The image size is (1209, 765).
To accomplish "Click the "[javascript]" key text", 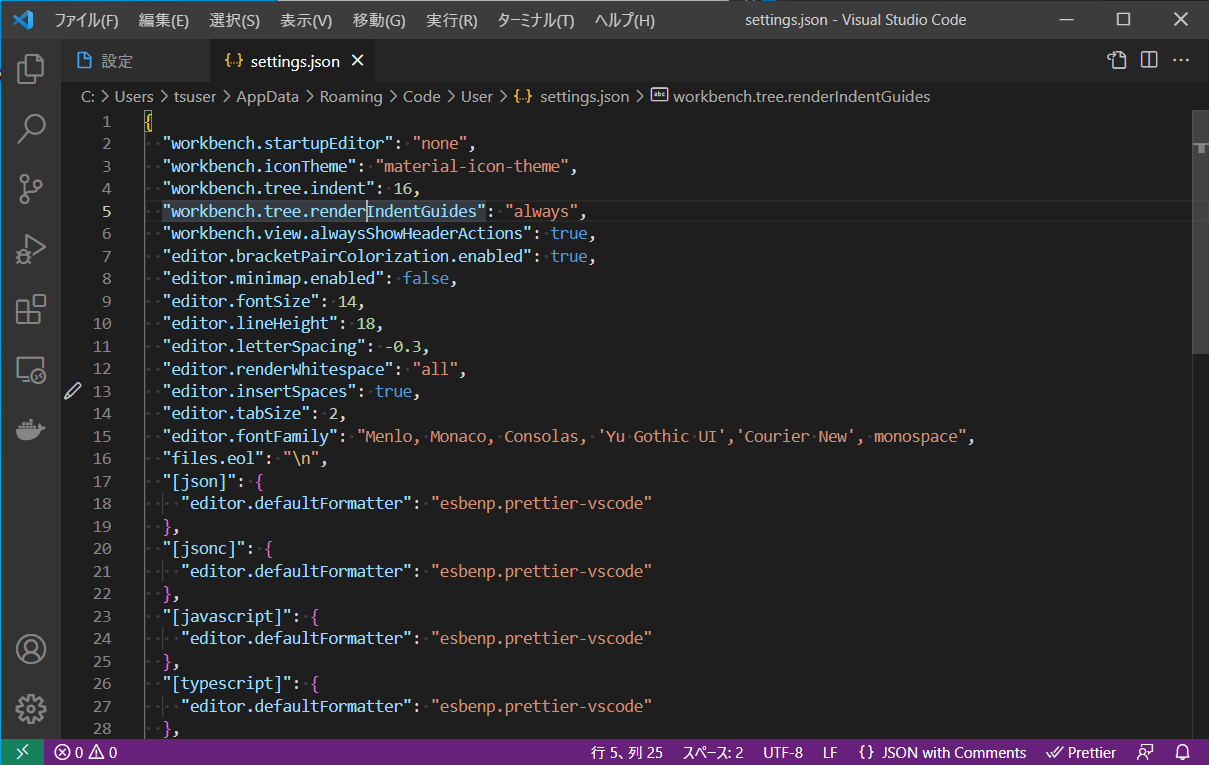I will pyautogui.click(x=227, y=616).
